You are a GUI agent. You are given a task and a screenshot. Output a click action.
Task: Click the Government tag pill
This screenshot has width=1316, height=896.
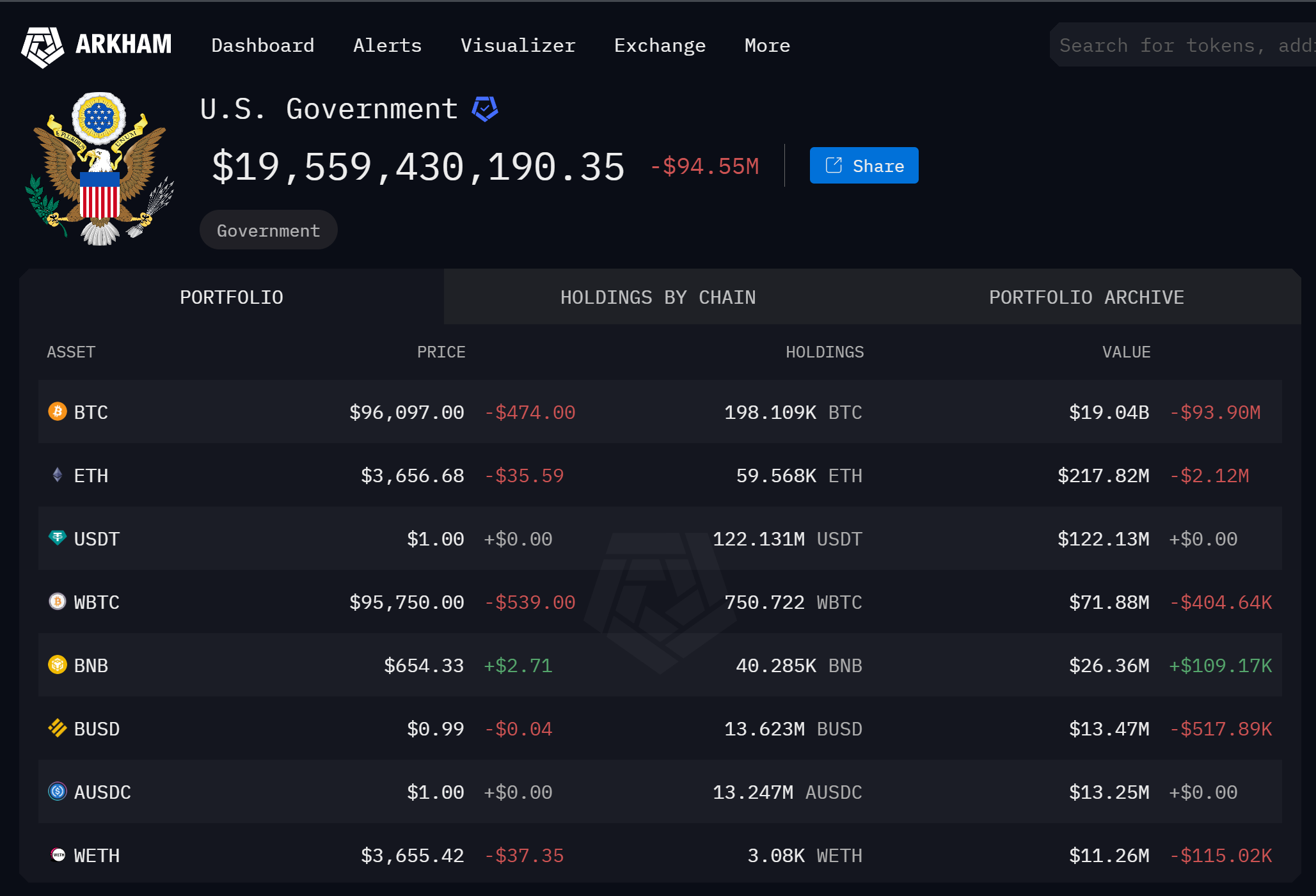[x=268, y=230]
